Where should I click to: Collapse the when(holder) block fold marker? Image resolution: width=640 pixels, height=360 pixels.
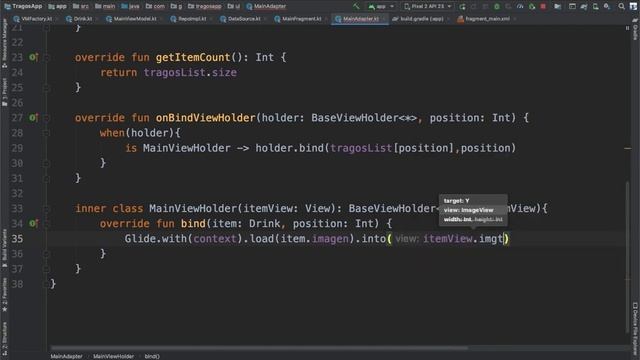pos(46,133)
